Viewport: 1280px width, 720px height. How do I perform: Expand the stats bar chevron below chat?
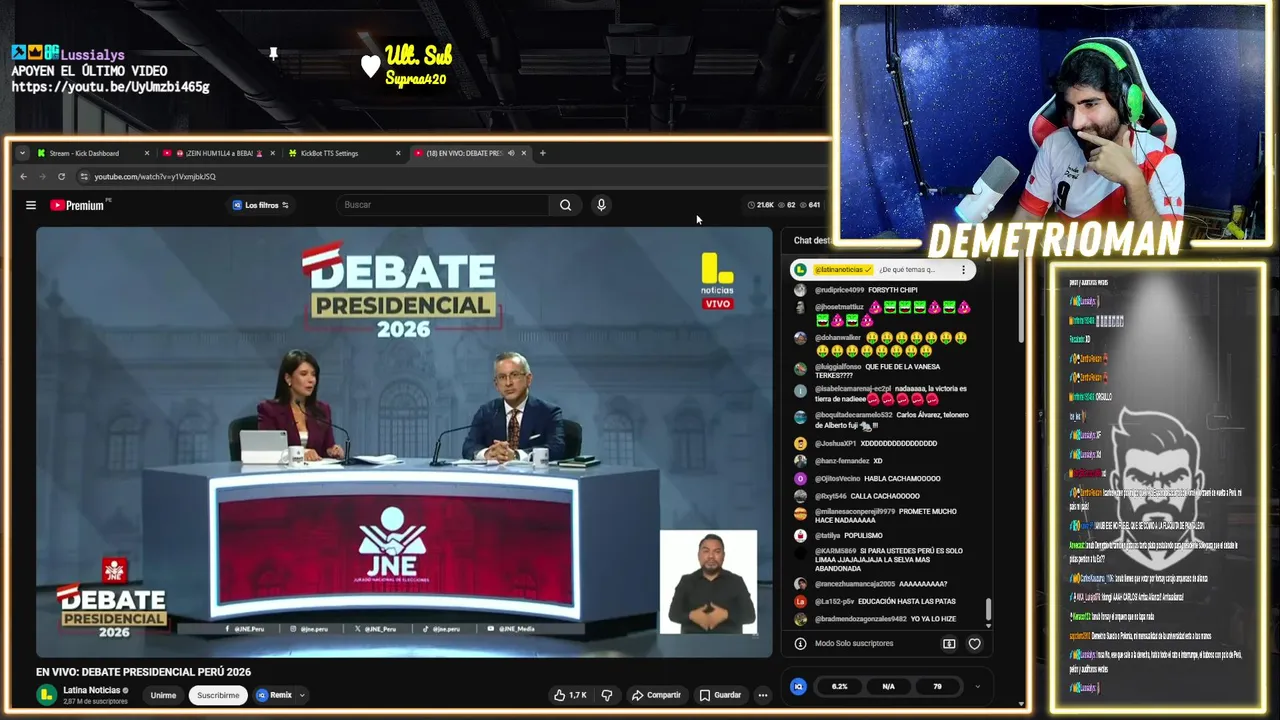pos(977,686)
